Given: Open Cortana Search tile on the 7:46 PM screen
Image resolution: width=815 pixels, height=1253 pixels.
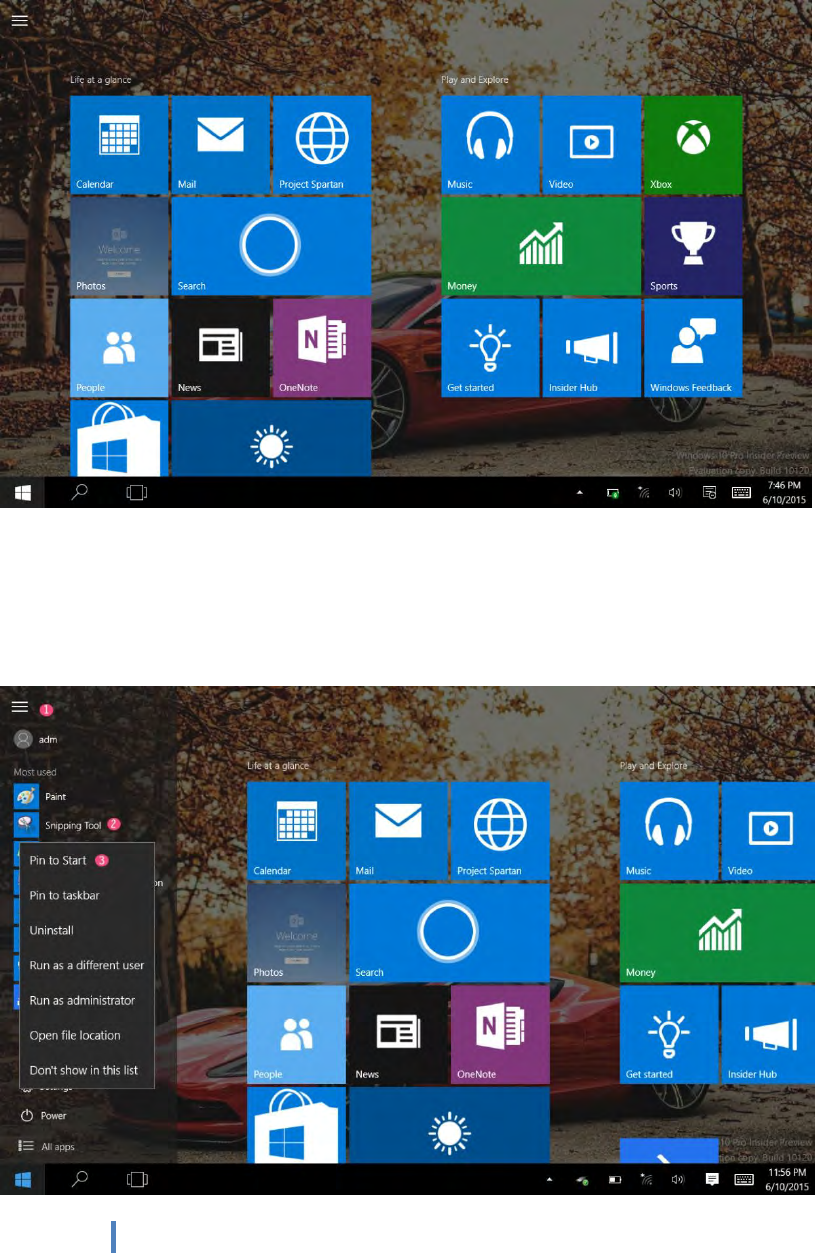Looking at the screenshot, I should (x=271, y=246).
